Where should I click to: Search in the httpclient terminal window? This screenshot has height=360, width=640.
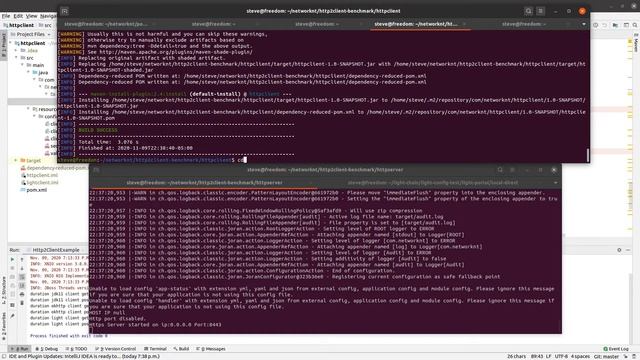(x=528, y=11)
